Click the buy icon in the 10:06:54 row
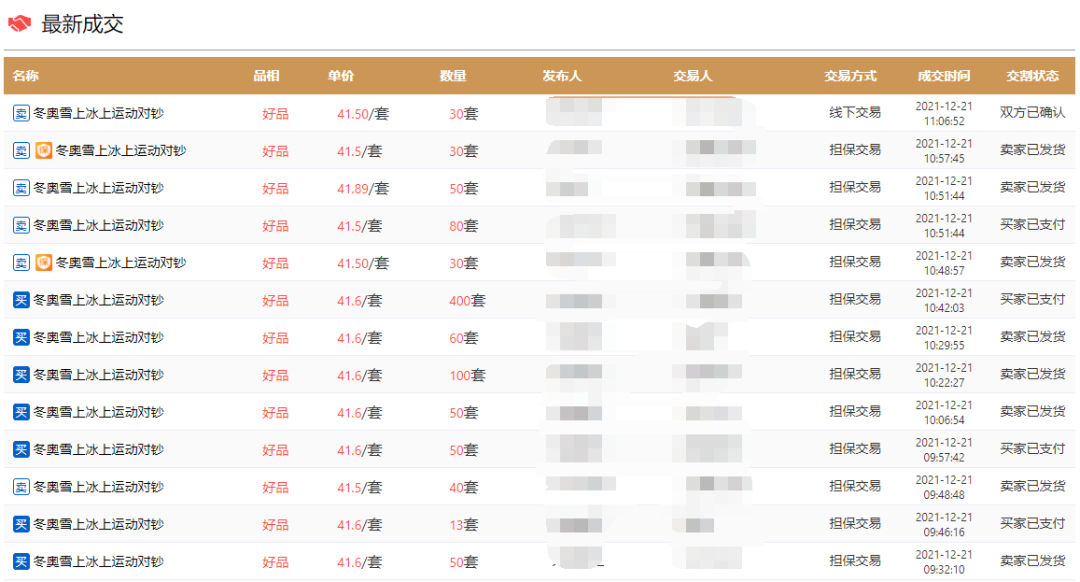1080x582 pixels. pyautogui.click(x=21, y=412)
